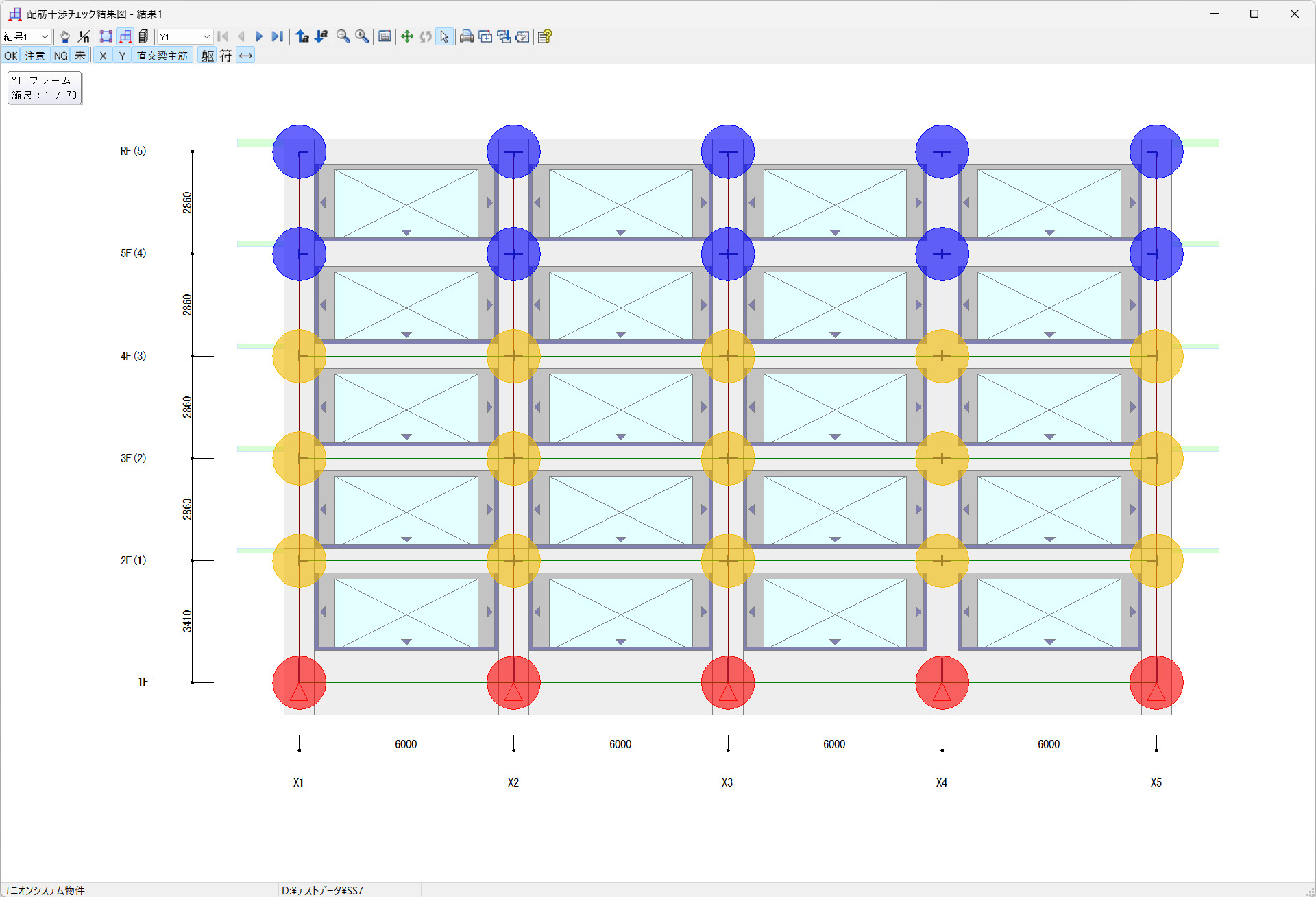Click the blue joint circle at RF X1
This screenshot has width=1316, height=897.
pos(299,152)
